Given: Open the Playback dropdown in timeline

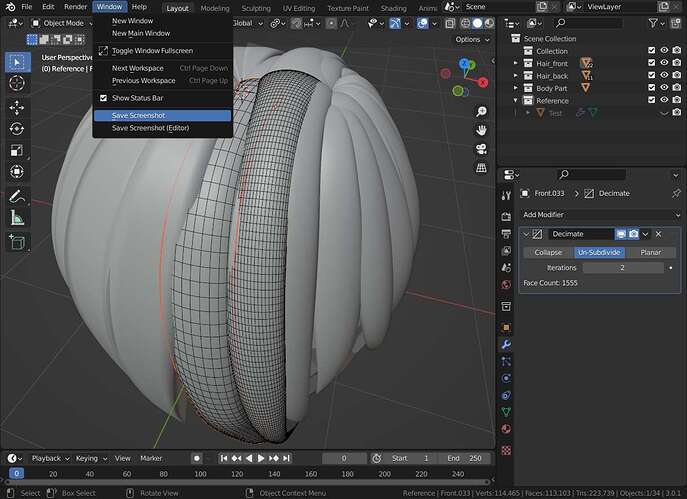Looking at the screenshot, I should click(51, 458).
